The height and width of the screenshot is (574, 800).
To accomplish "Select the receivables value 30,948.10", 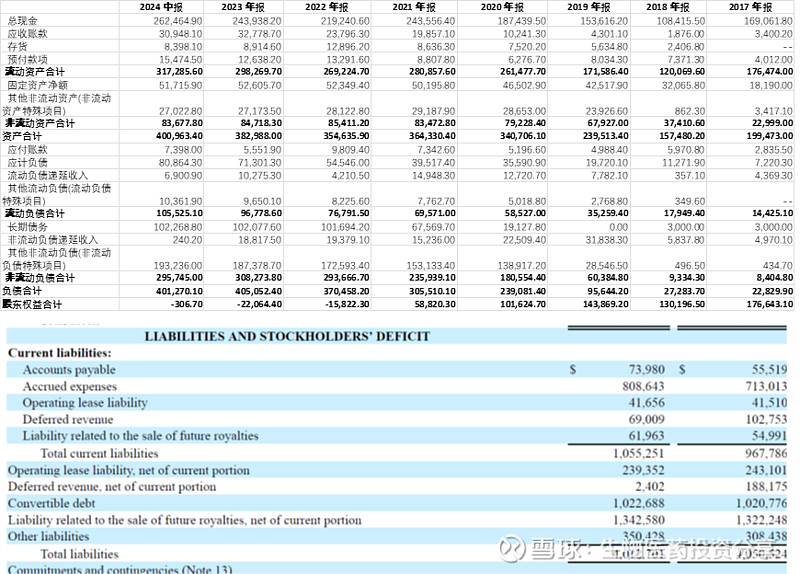I will click(180, 34).
